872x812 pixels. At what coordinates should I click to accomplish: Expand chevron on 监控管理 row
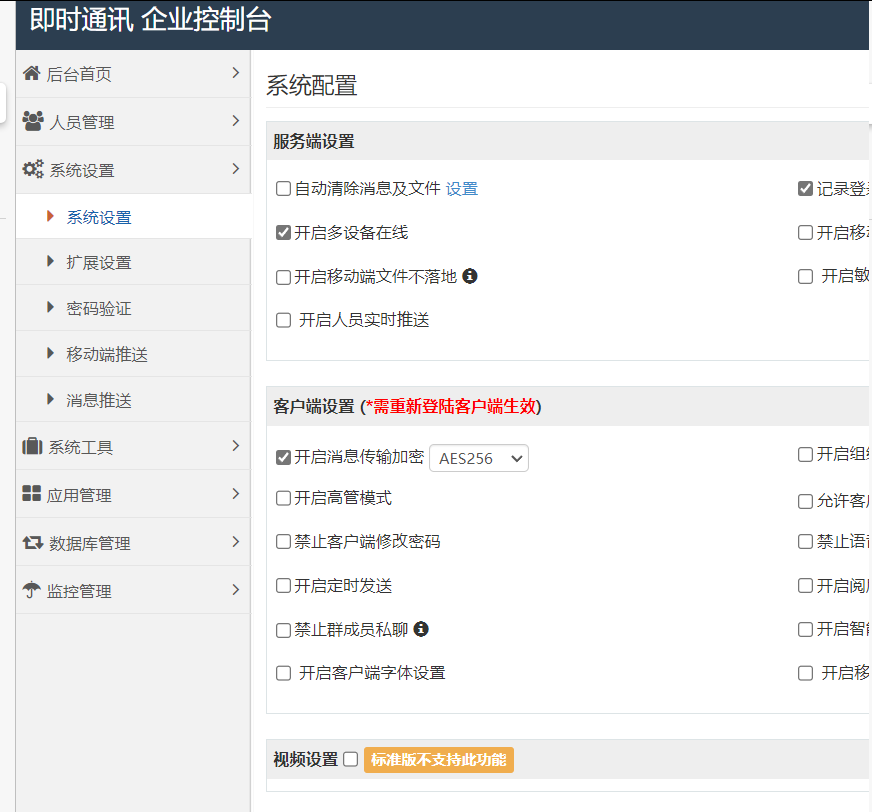(236, 590)
